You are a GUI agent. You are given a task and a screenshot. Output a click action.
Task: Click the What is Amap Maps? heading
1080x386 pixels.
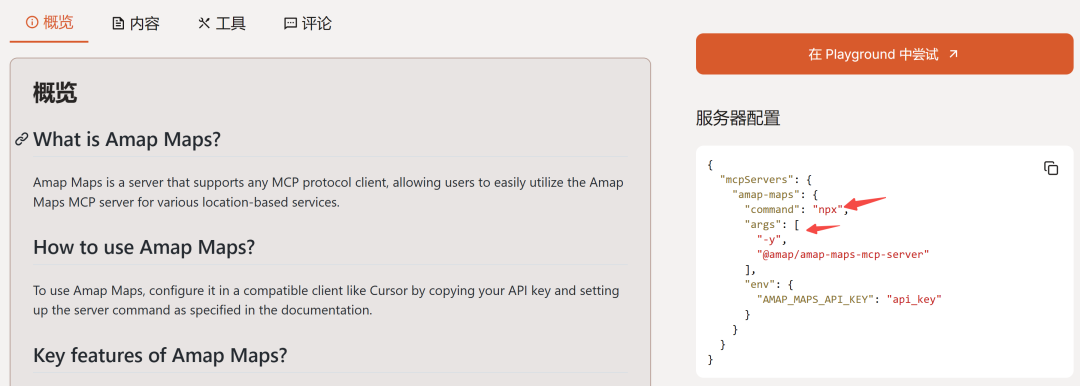127,140
